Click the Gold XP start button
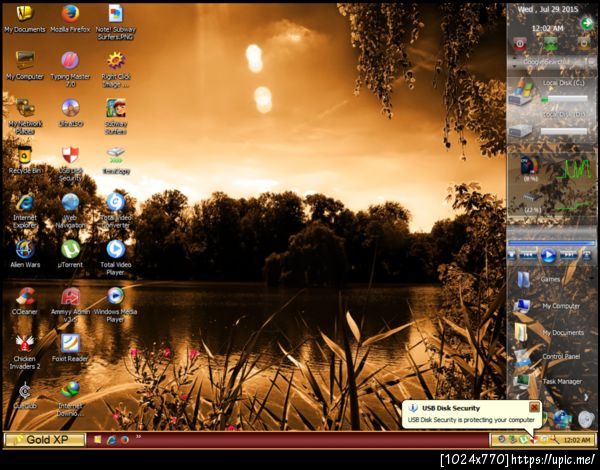 45,440
